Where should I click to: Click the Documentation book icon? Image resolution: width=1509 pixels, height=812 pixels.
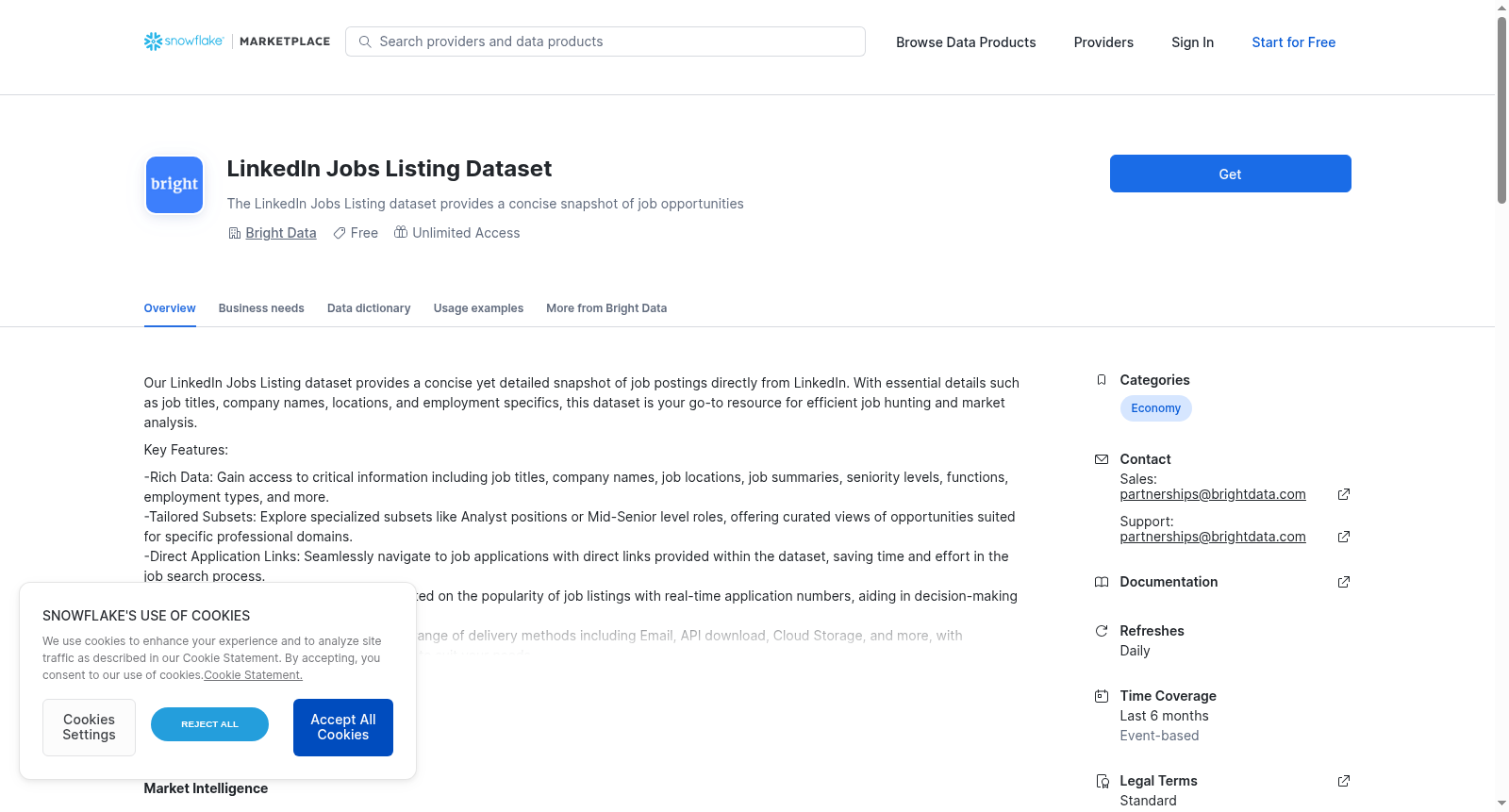pyautogui.click(x=1102, y=582)
